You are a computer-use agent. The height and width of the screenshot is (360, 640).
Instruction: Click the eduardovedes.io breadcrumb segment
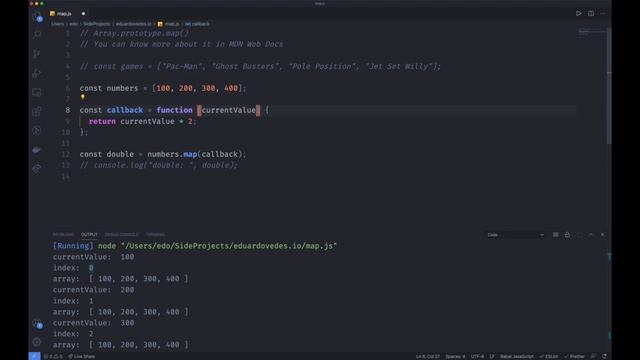tap(133, 24)
